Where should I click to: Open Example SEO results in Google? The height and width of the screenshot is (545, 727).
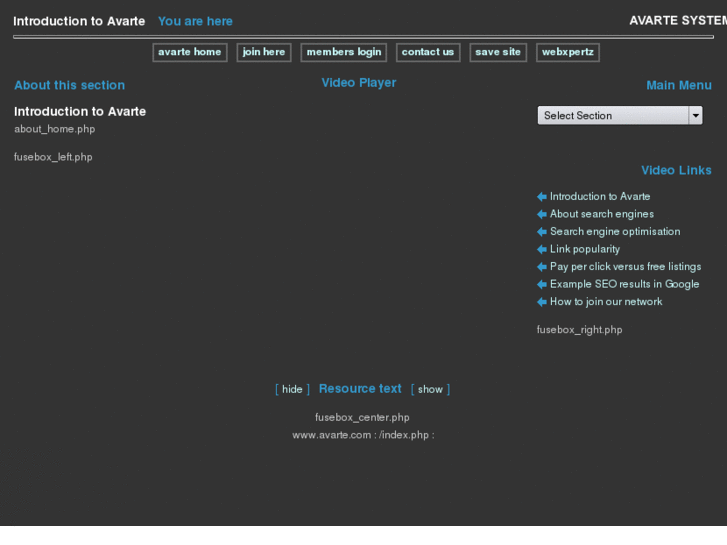[x=625, y=284]
